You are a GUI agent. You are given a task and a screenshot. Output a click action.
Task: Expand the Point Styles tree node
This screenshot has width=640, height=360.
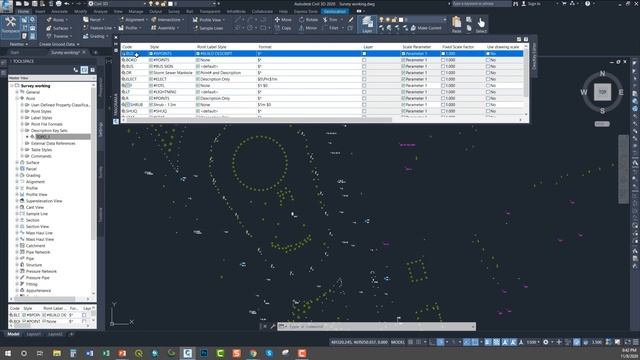22,111
